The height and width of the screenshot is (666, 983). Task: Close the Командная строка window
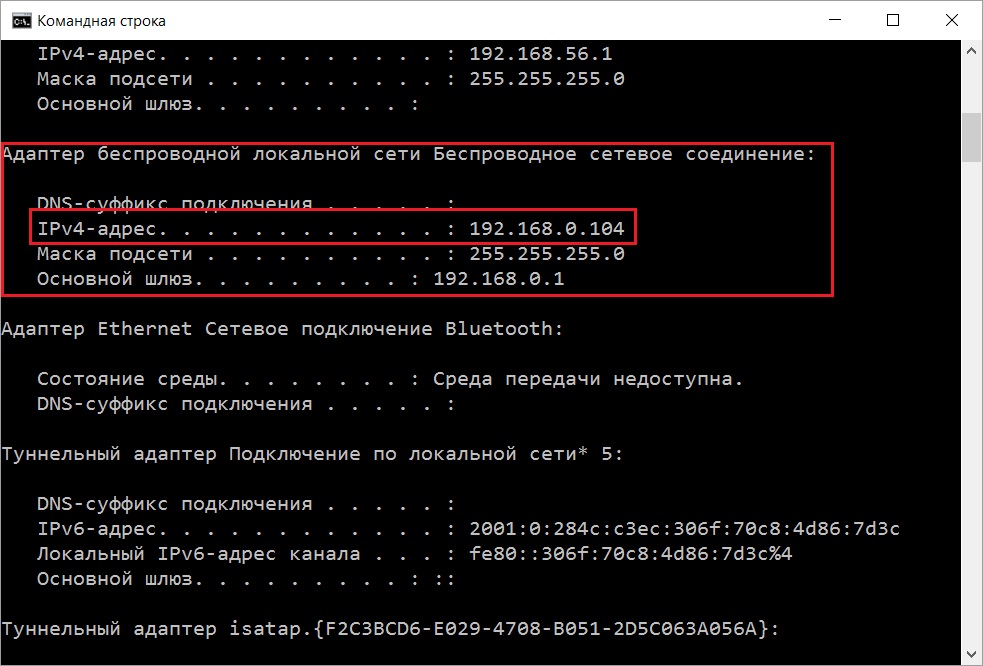pos(952,20)
